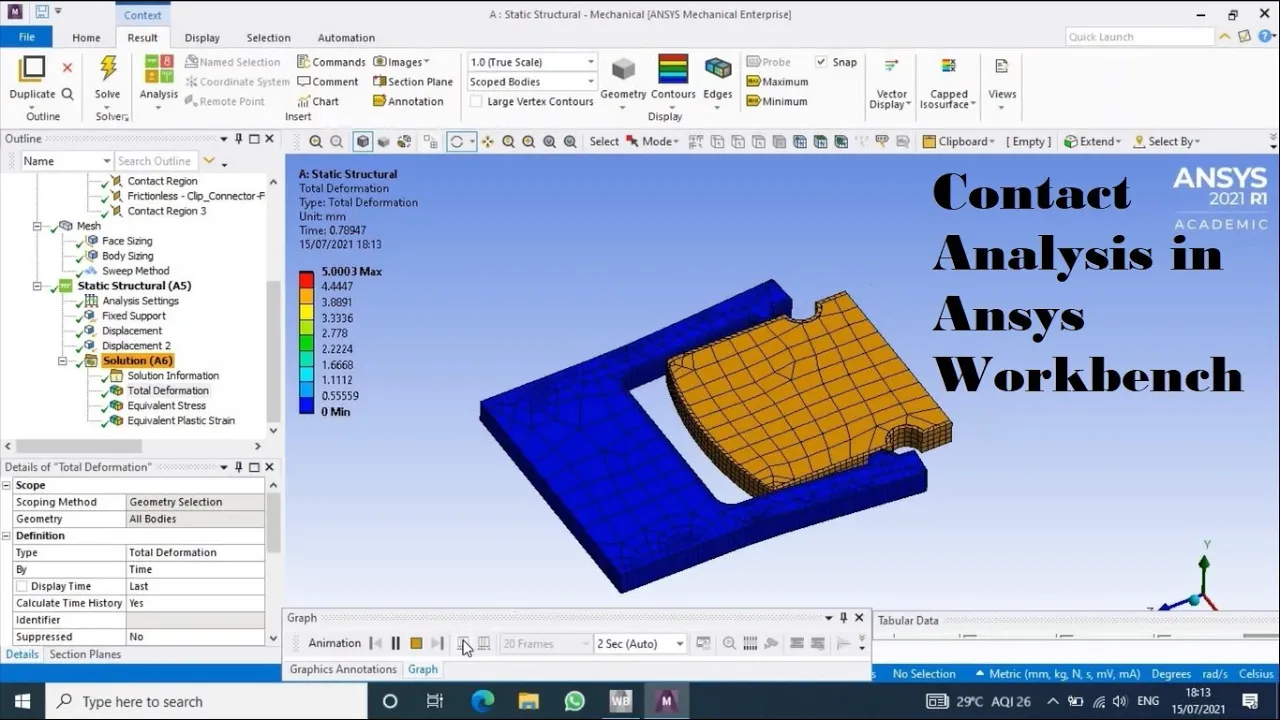Open the Geometry display cube icon
1280x720 pixels.
(623, 69)
